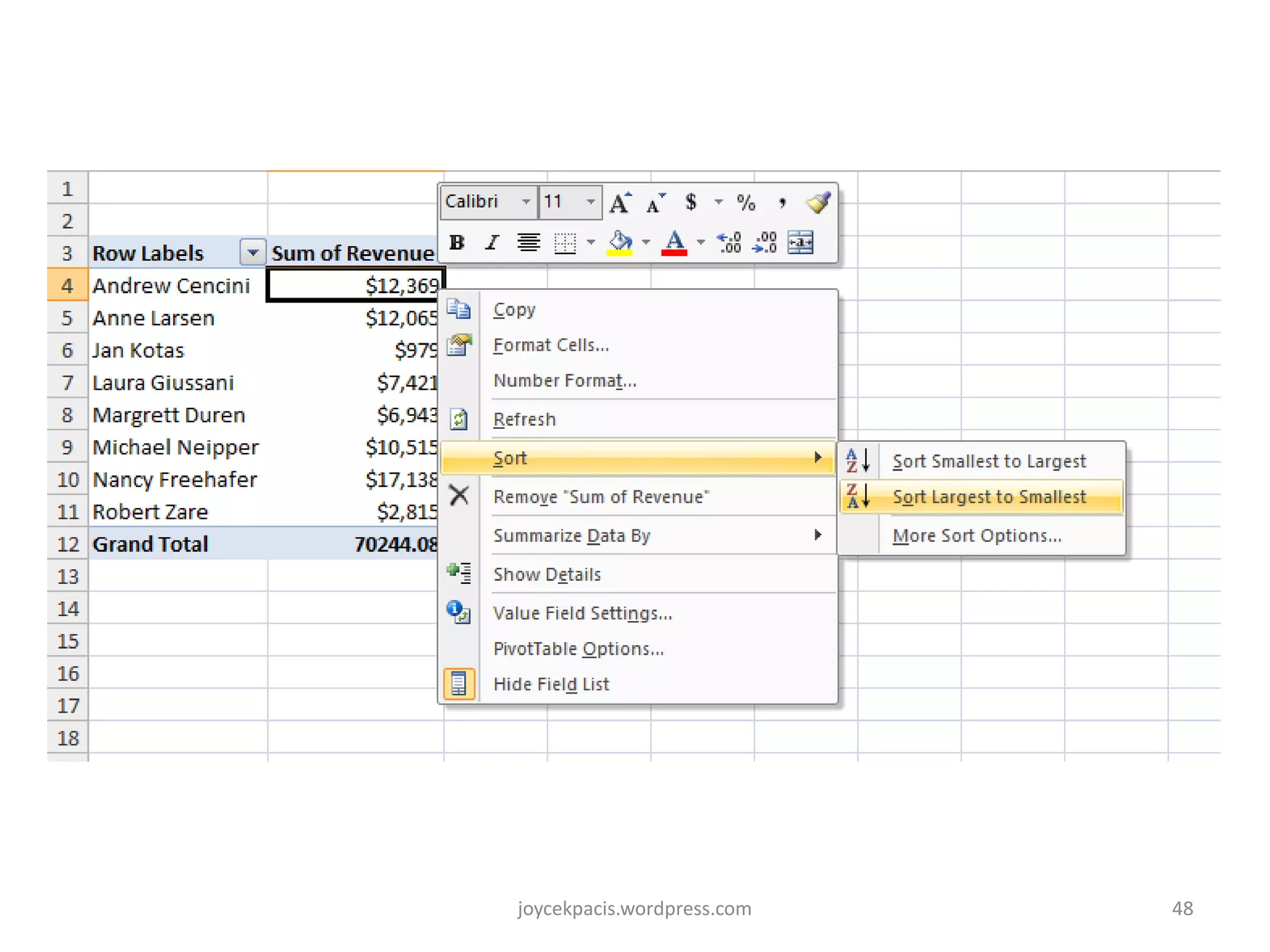Open the Calibri font name dropdown
The width and height of the screenshot is (1270, 952).
[526, 202]
